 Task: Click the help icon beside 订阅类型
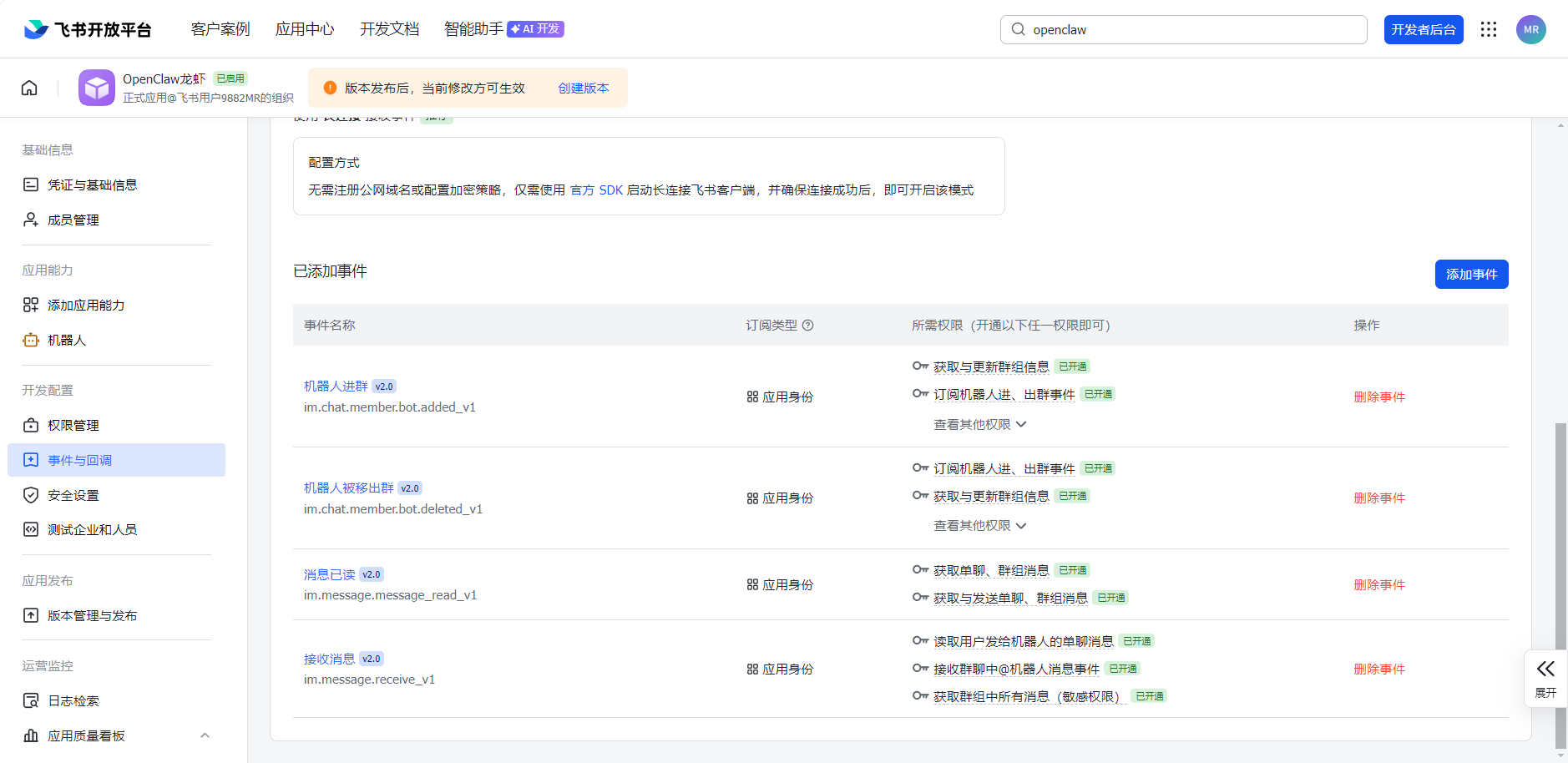click(x=807, y=326)
